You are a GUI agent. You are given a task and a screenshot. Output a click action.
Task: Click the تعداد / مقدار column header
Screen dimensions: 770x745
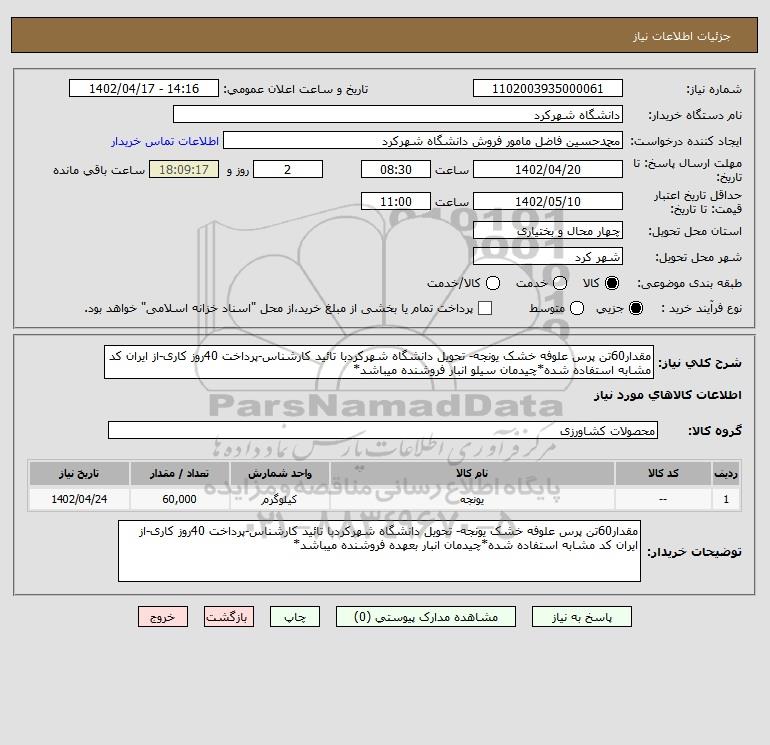tap(179, 473)
